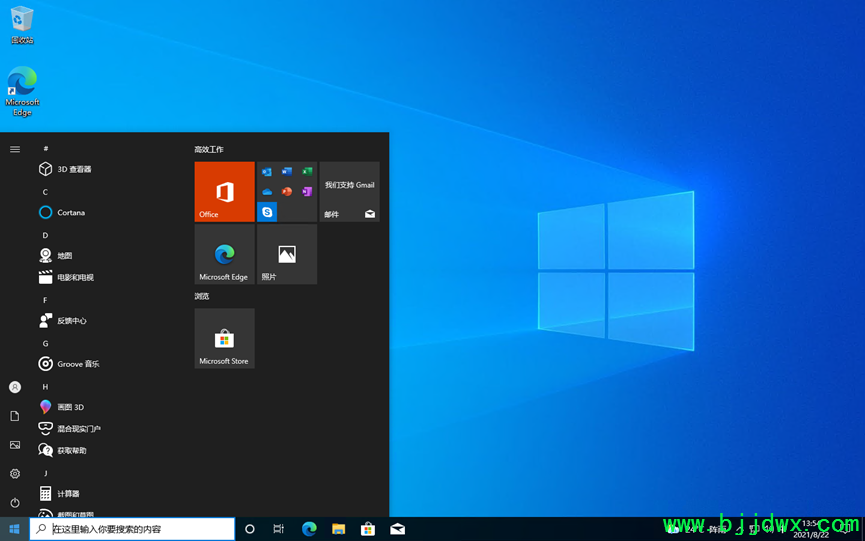Open the 邮件 mail tile
The width and height of the screenshot is (865, 541).
point(349,191)
